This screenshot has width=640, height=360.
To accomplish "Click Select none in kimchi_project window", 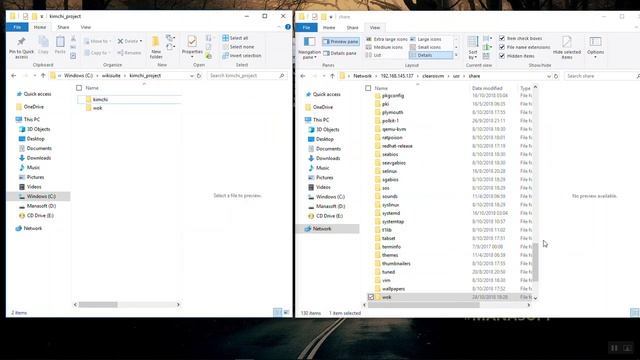I will coord(238,47).
